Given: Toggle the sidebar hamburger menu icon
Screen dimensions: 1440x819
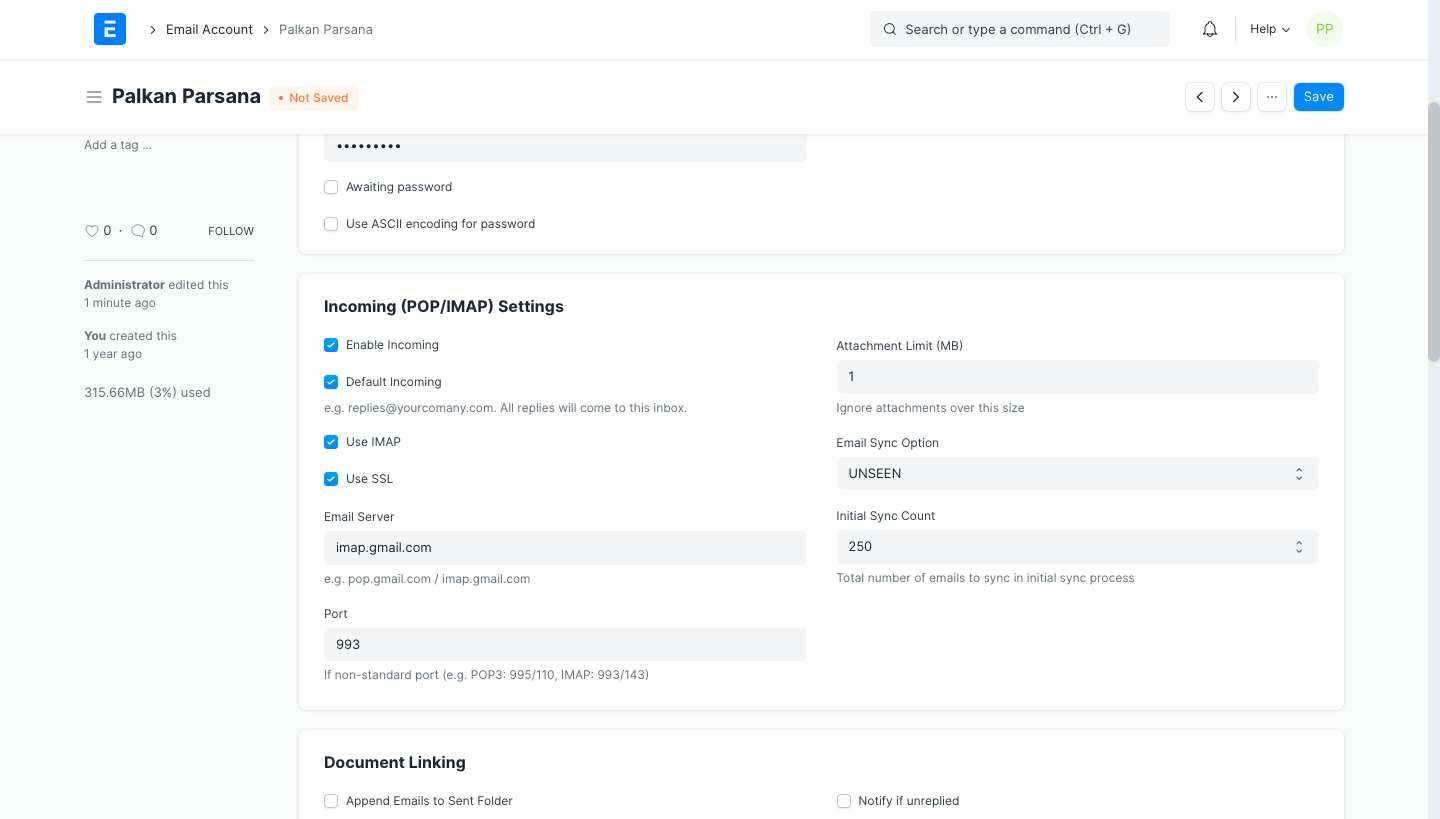Looking at the screenshot, I should (x=94, y=97).
